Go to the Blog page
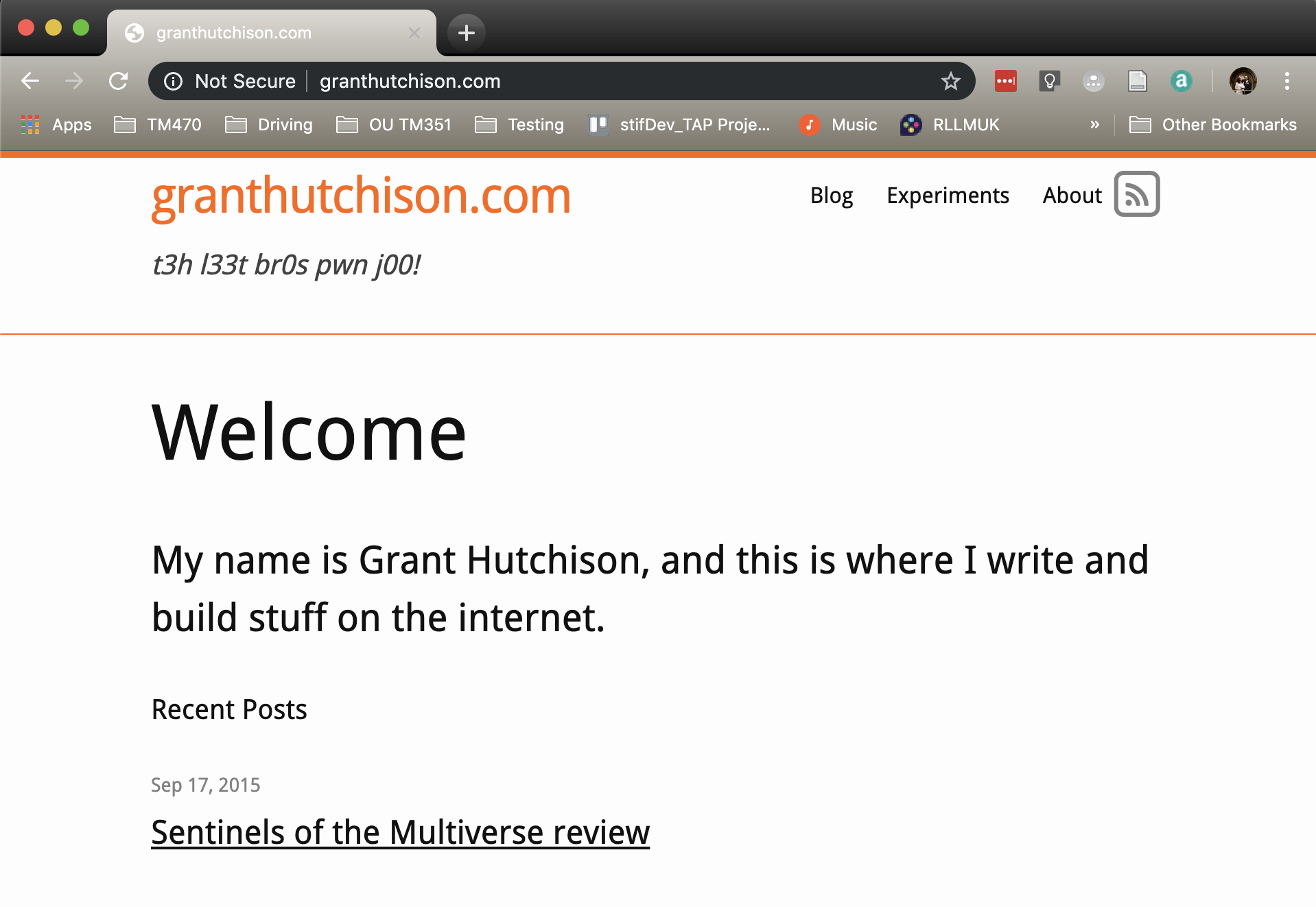The width and height of the screenshot is (1316, 907). coord(832,196)
